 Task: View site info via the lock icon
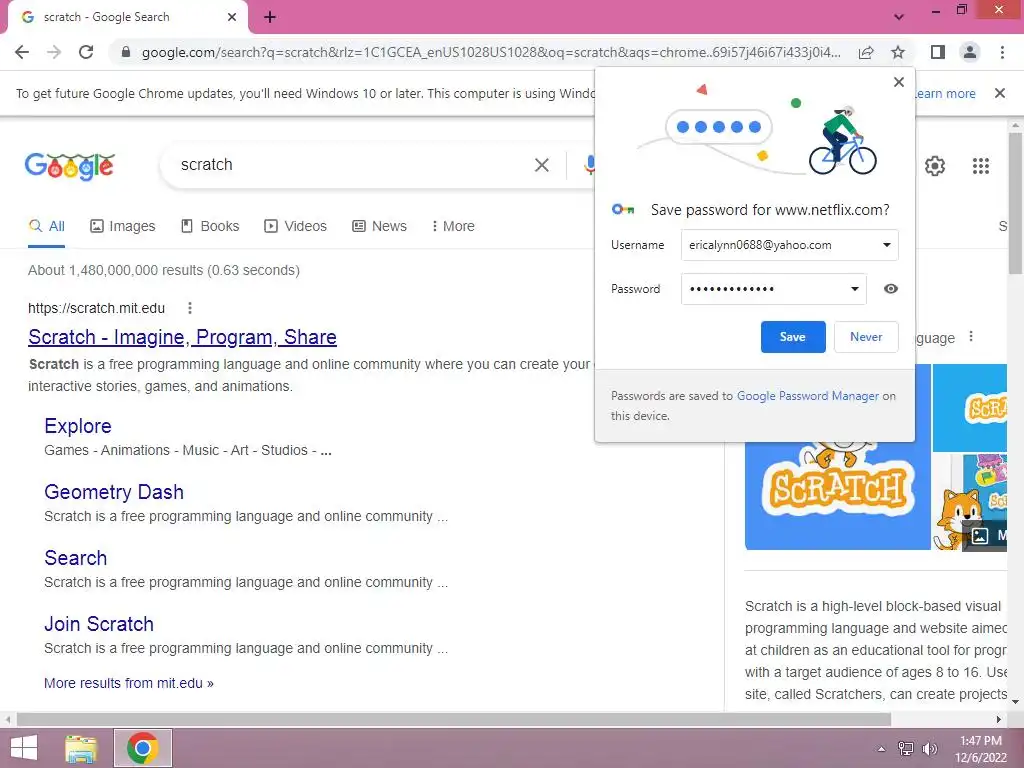pyautogui.click(x=126, y=52)
